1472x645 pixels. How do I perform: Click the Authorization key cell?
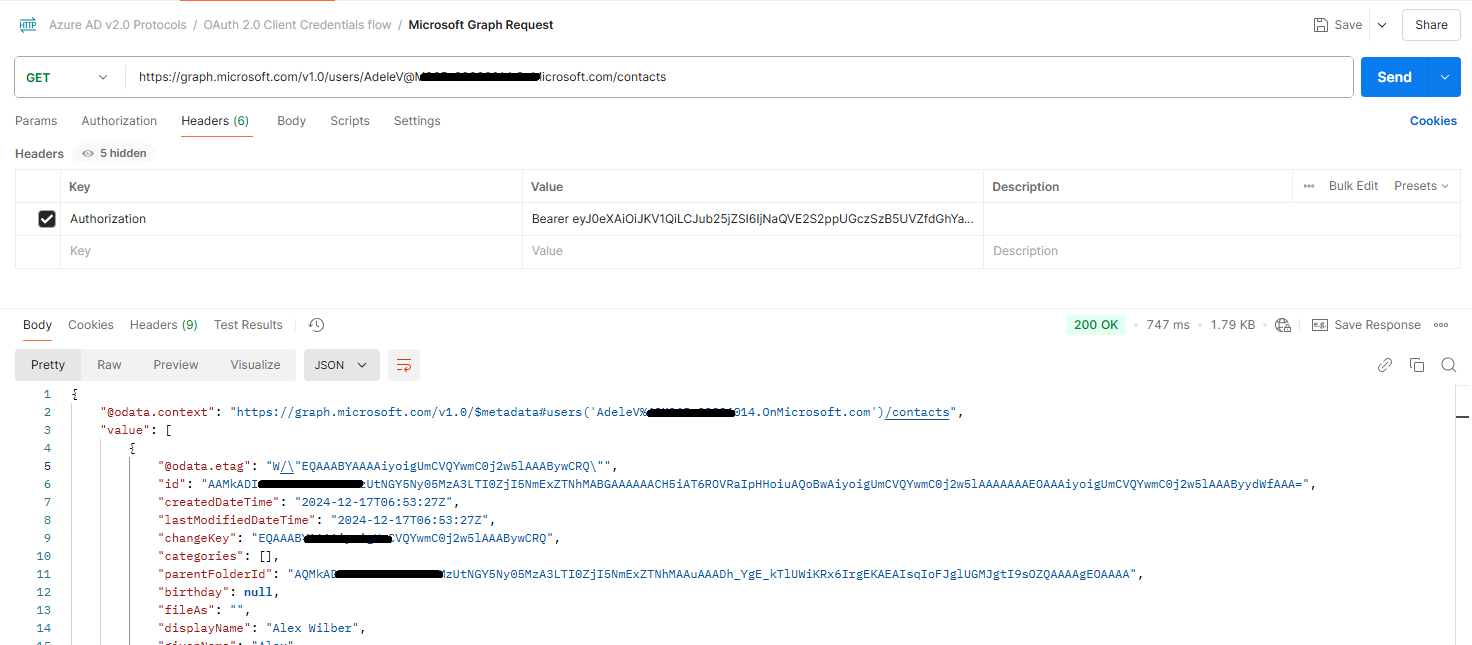point(291,219)
